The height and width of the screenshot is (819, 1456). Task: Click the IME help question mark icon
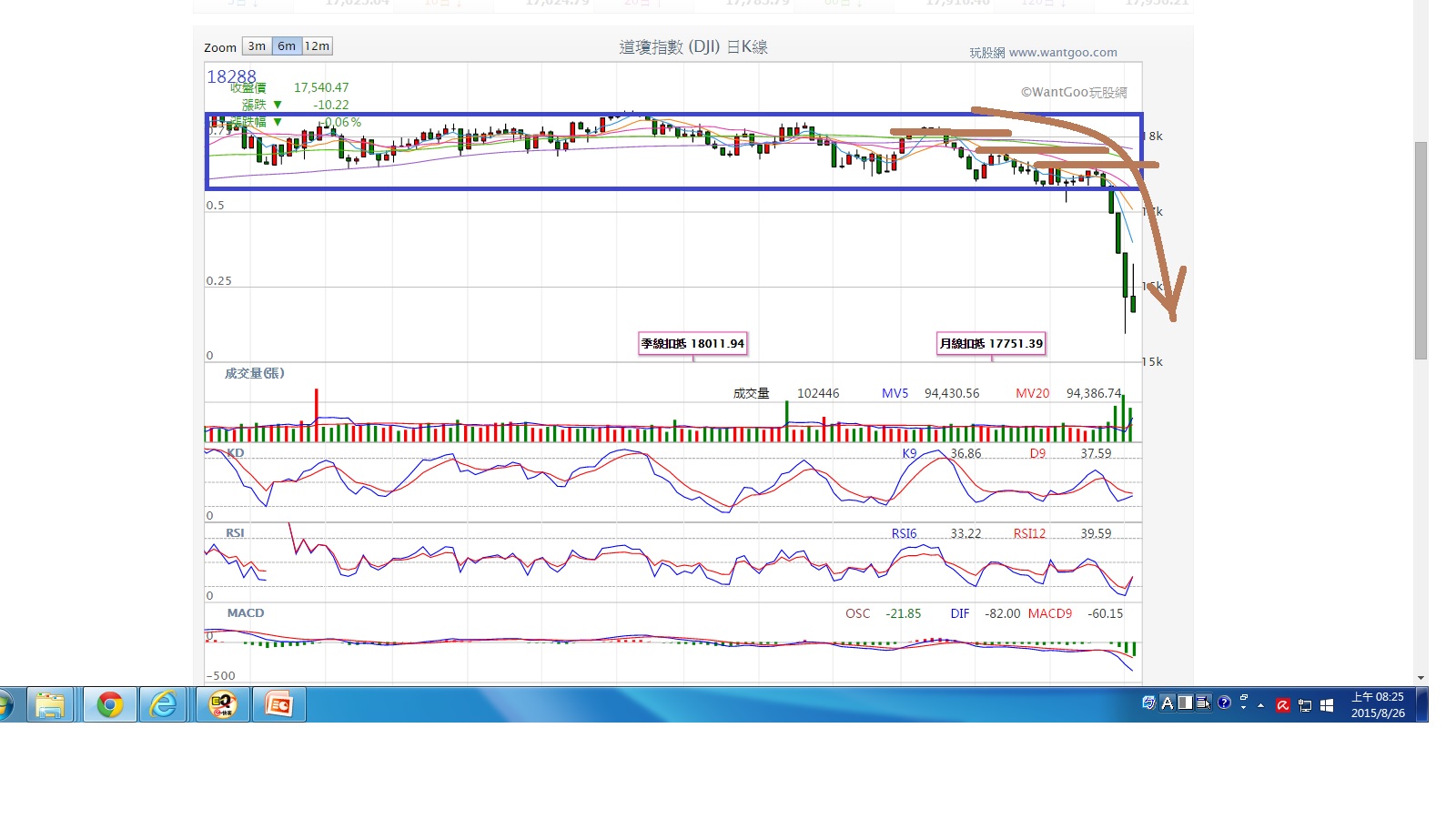(1224, 703)
